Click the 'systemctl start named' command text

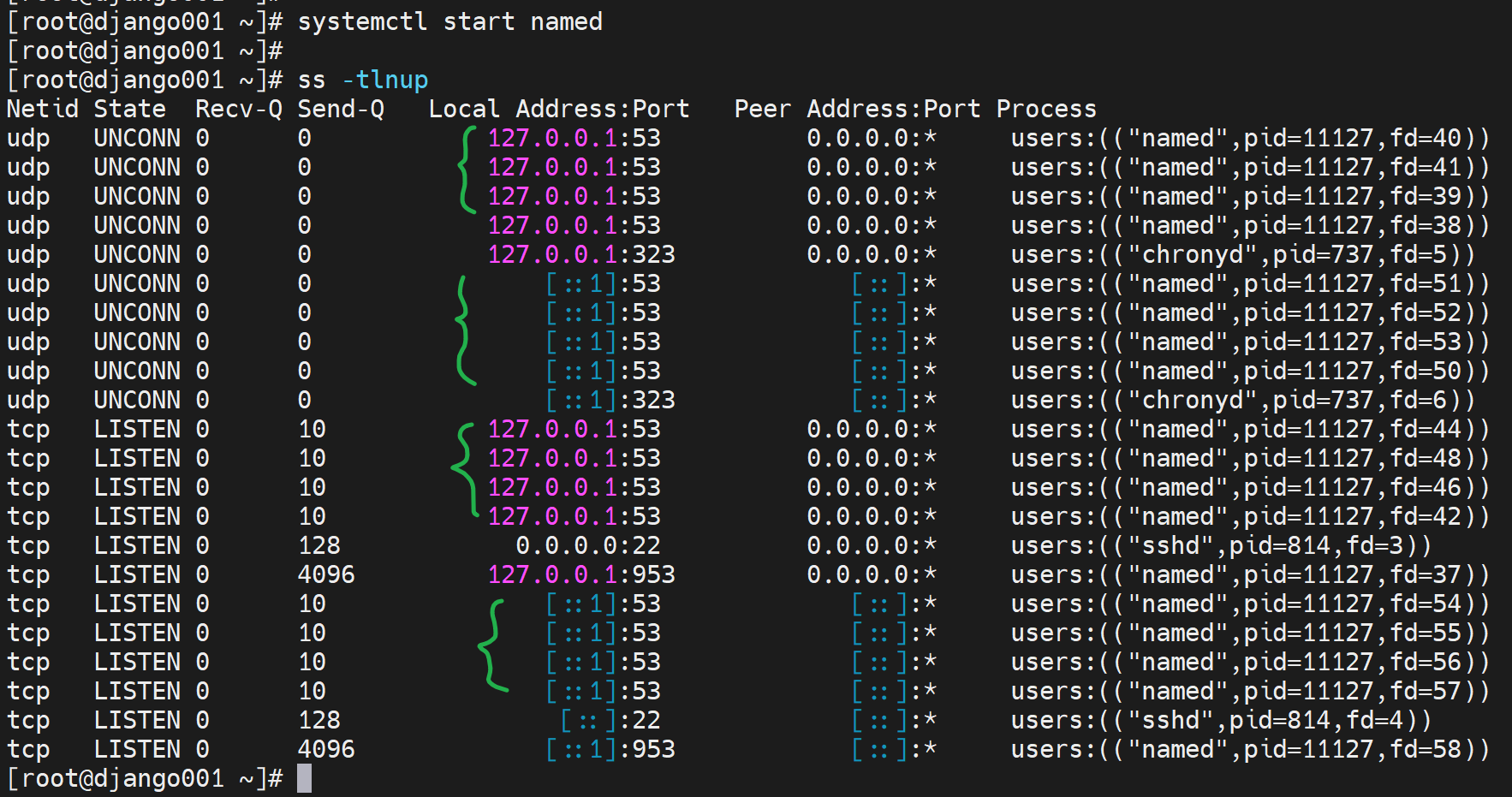(449, 21)
